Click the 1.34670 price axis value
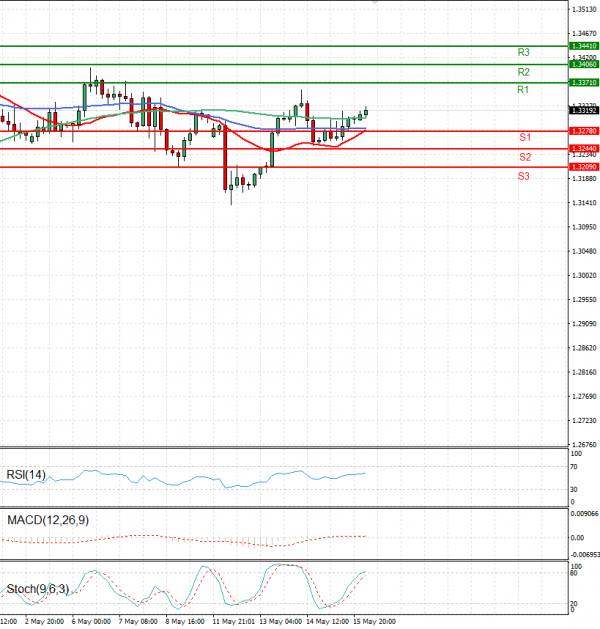The image size is (600, 629). 584,34
